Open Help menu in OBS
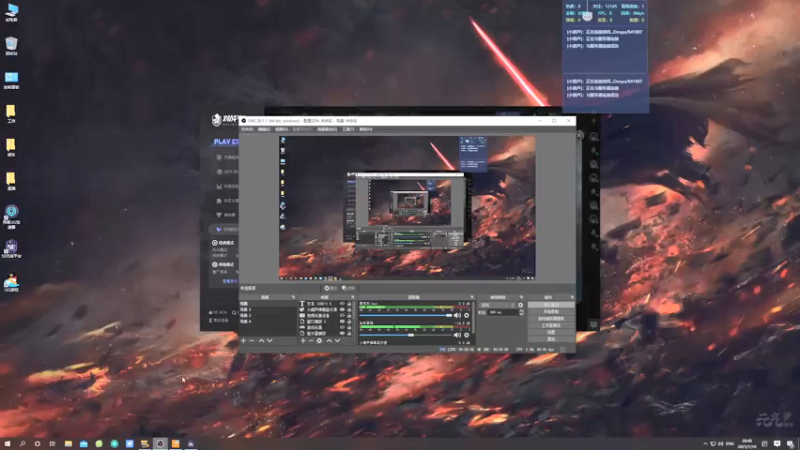The height and width of the screenshot is (450, 800). tap(366, 130)
